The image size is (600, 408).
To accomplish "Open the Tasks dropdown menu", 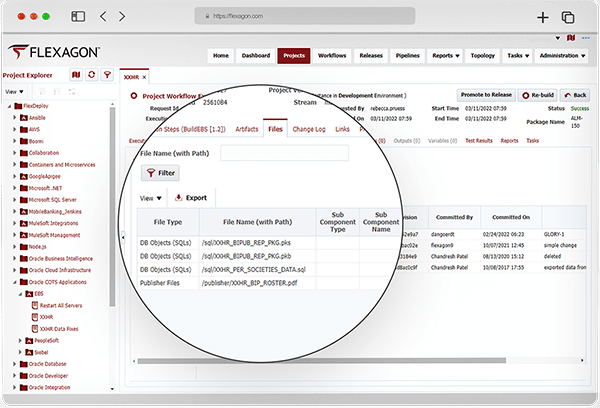I will (x=518, y=56).
